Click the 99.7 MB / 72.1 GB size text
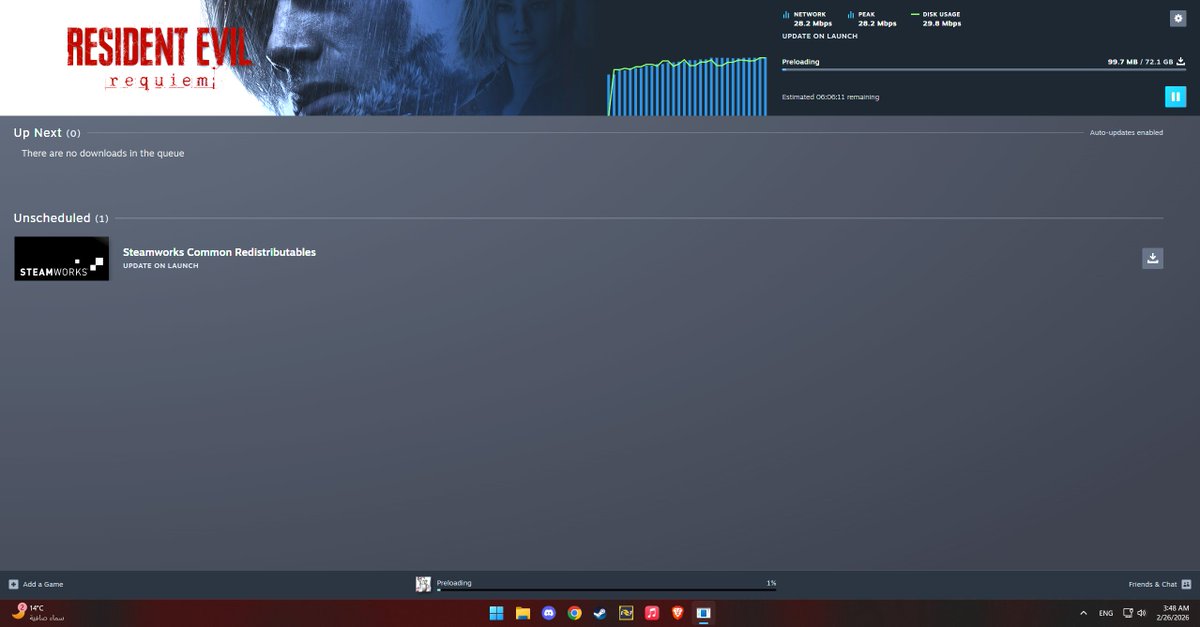 click(1140, 61)
